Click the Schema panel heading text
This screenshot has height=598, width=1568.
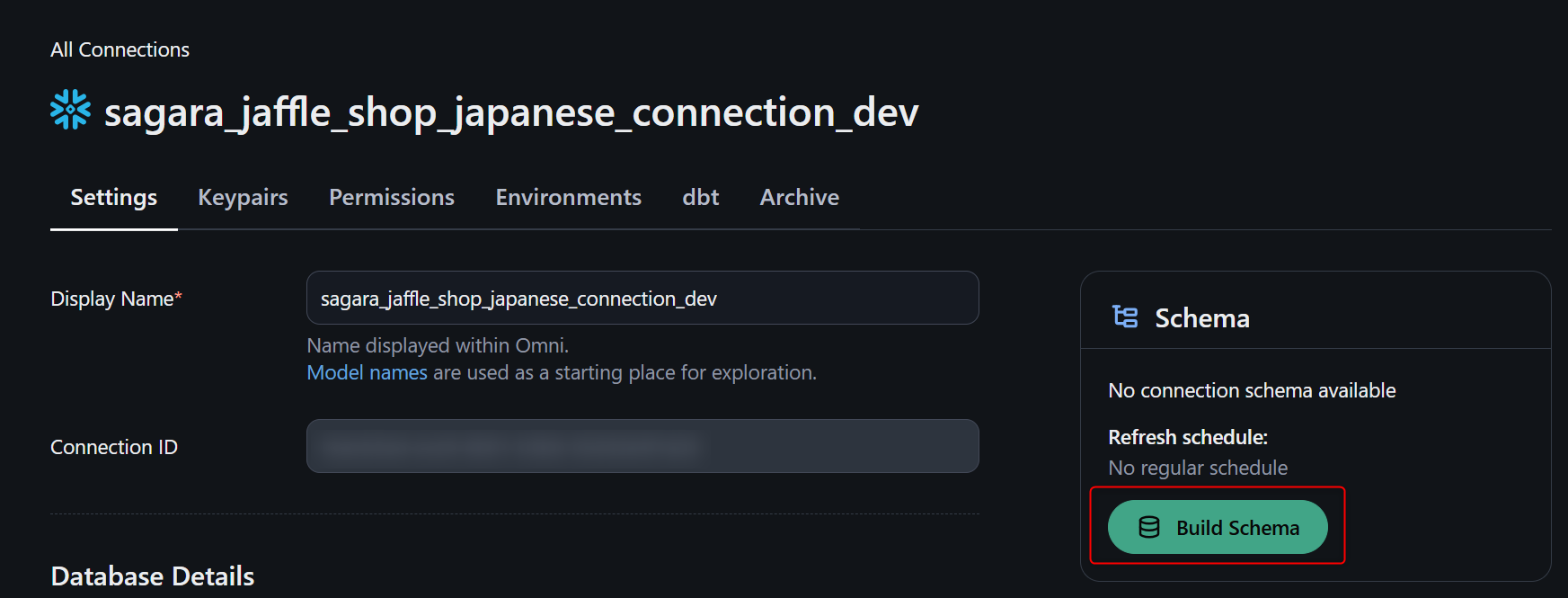pos(1201,318)
